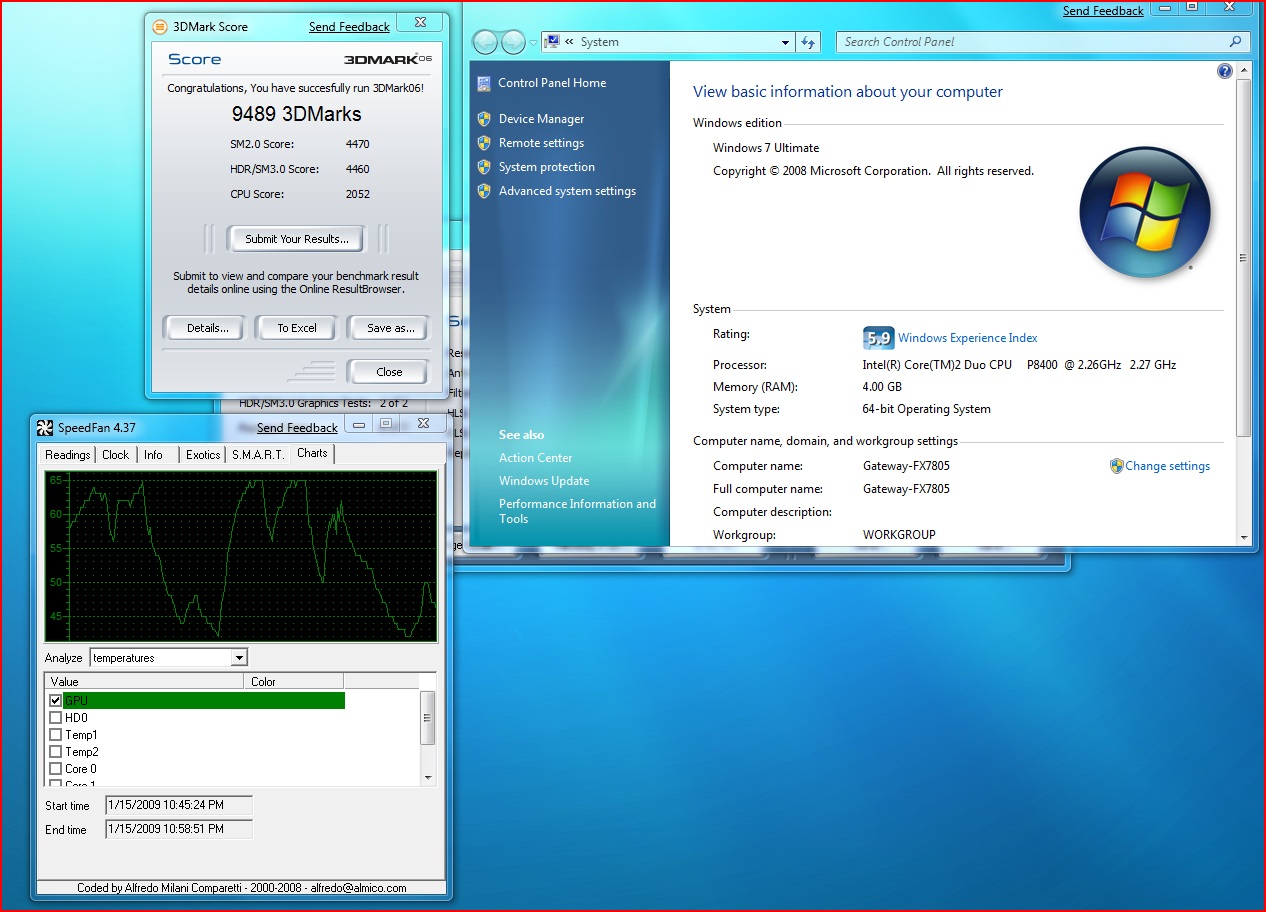The image size is (1266, 912).
Task: Switch to the Readings tab
Action: coord(68,455)
